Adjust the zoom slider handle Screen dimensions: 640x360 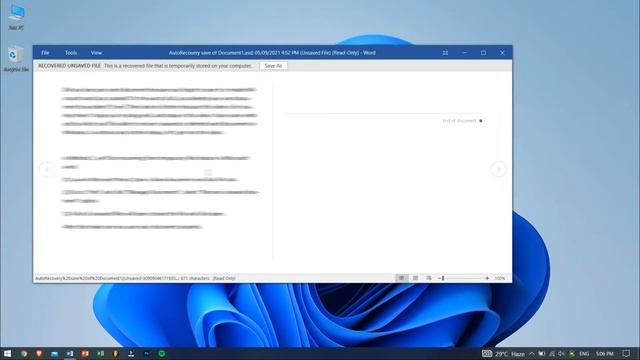point(443,278)
